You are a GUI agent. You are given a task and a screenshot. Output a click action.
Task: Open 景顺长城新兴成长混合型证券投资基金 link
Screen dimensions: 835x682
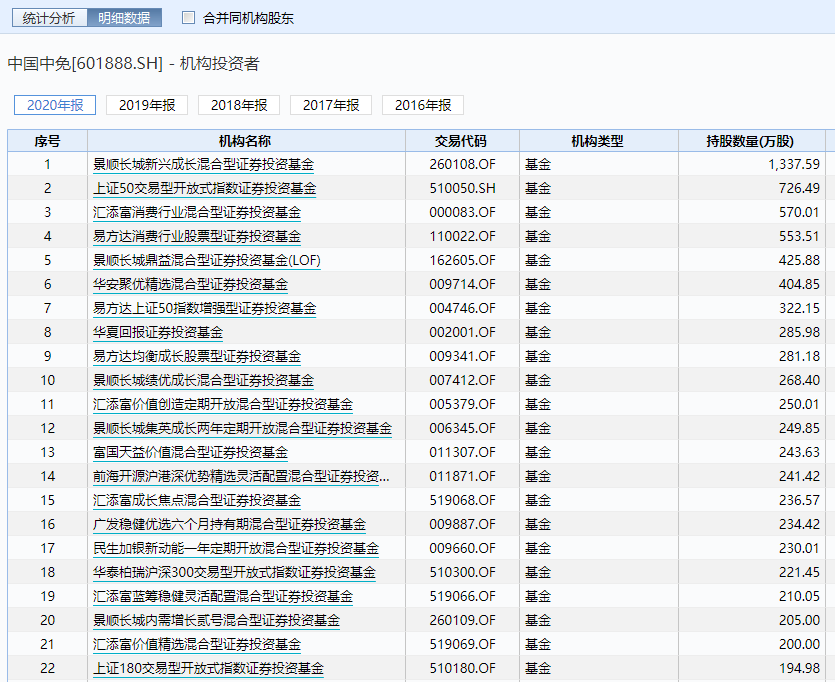pos(203,164)
